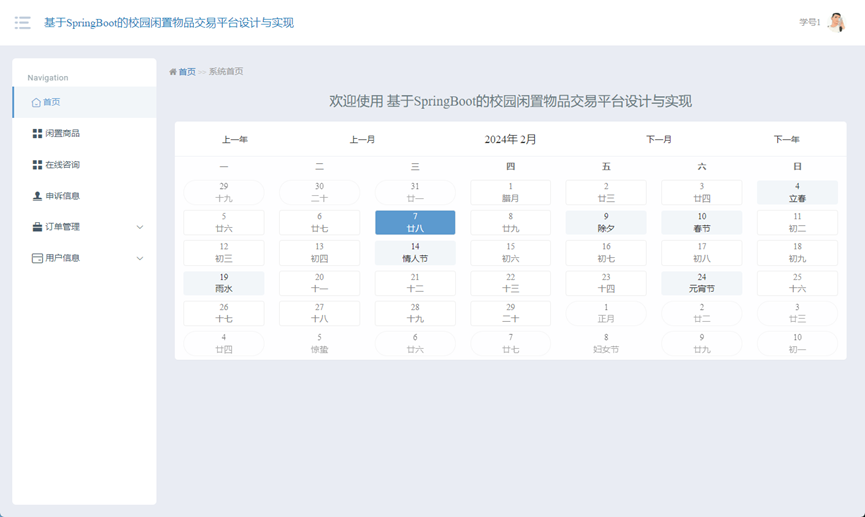Select February 29 二十
This screenshot has width=865, height=517.
[x=510, y=313]
